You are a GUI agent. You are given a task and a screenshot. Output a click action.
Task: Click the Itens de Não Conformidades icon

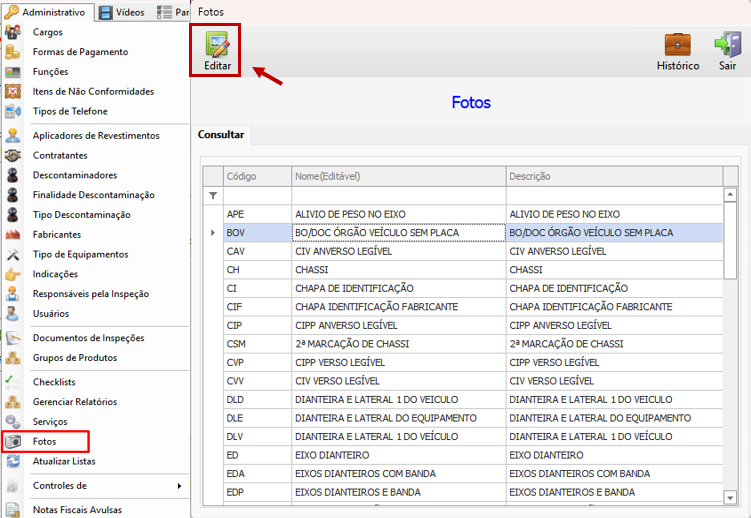click(x=12, y=91)
